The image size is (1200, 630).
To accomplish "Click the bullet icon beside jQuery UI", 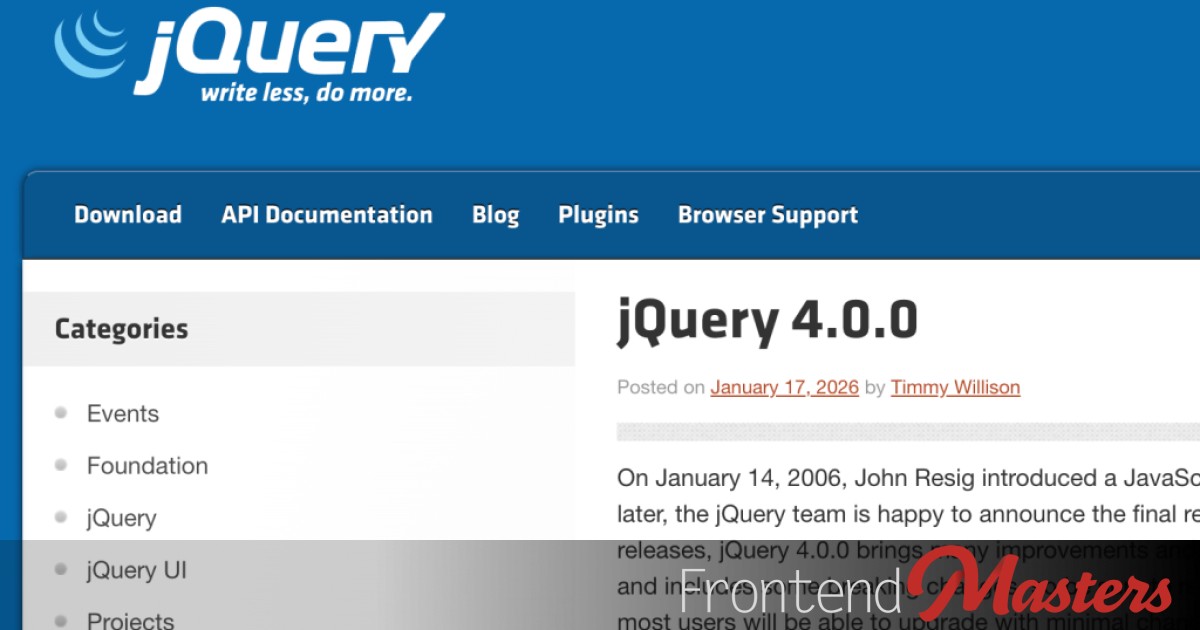I will tap(60, 570).
